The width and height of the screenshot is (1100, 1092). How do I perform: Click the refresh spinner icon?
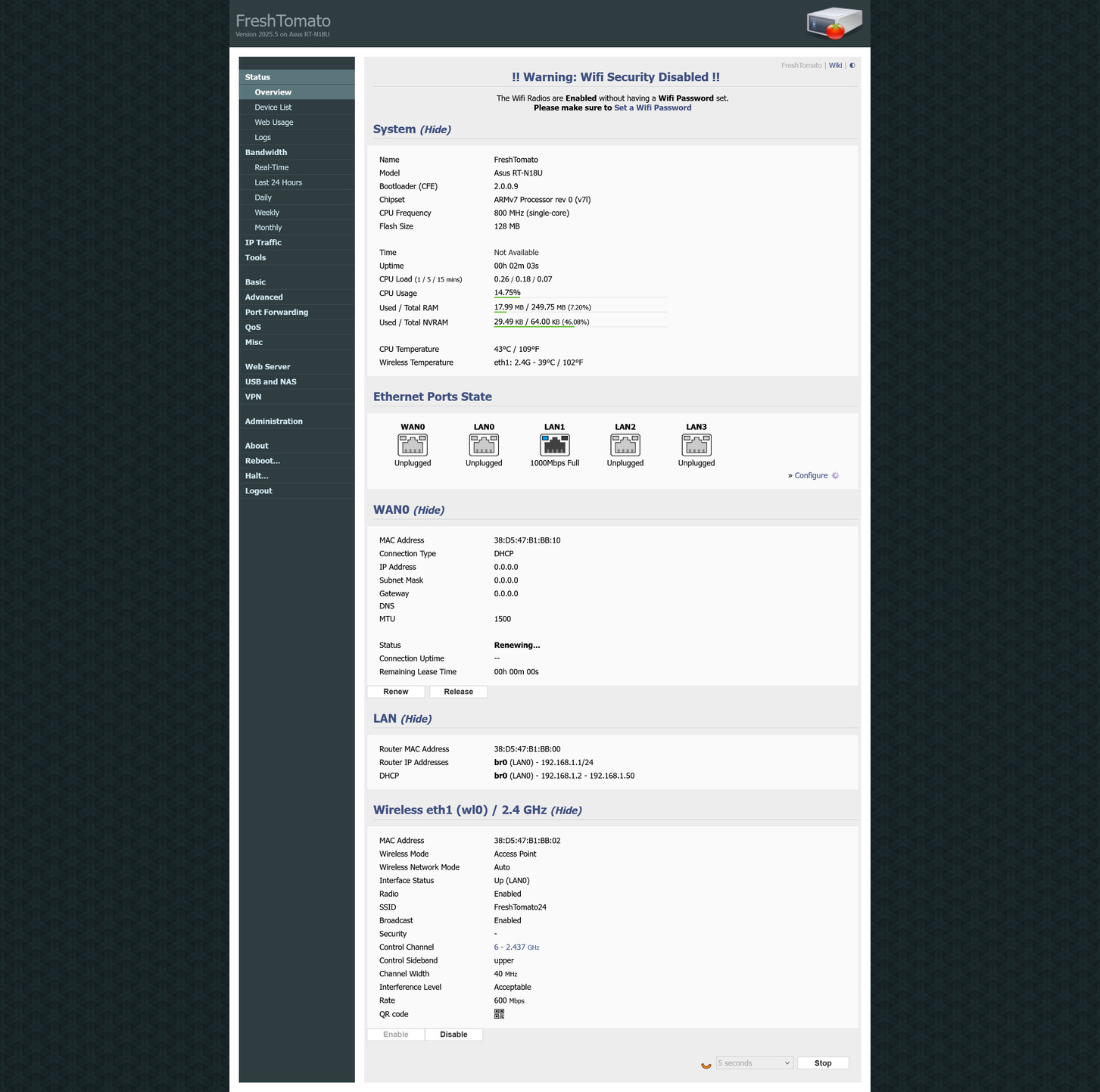click(x=706, y=1064)
